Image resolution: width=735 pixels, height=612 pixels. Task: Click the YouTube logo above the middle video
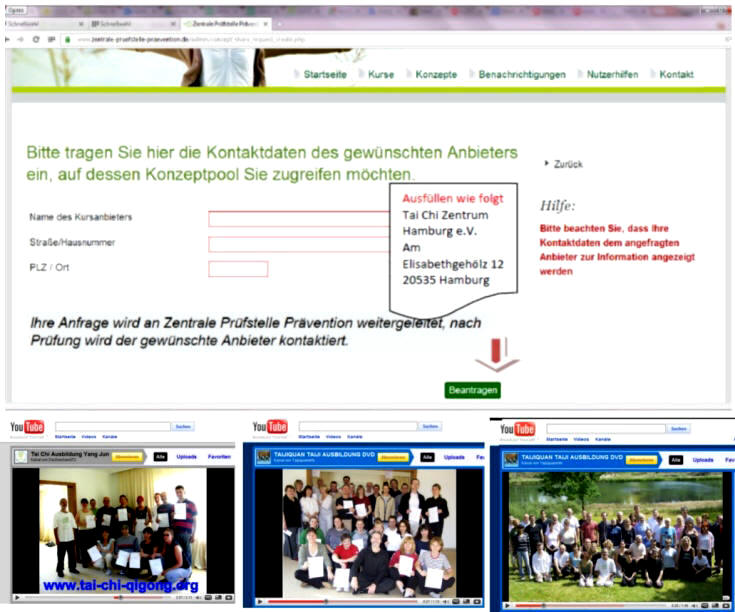[x=270, y=427]
